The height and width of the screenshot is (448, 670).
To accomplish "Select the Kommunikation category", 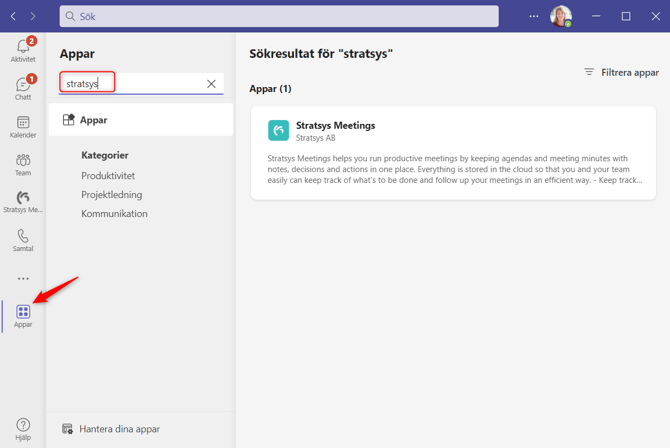I will tap(114, 213).
